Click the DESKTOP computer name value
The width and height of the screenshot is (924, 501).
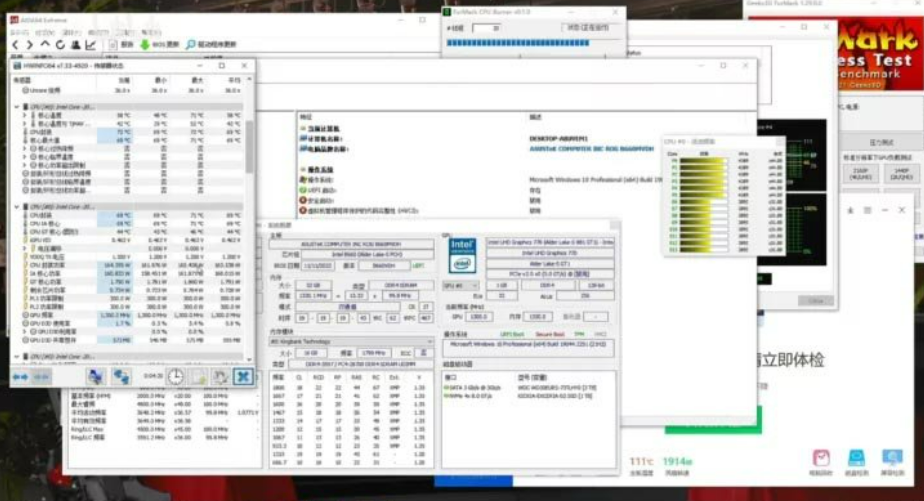tap(558, 139)
